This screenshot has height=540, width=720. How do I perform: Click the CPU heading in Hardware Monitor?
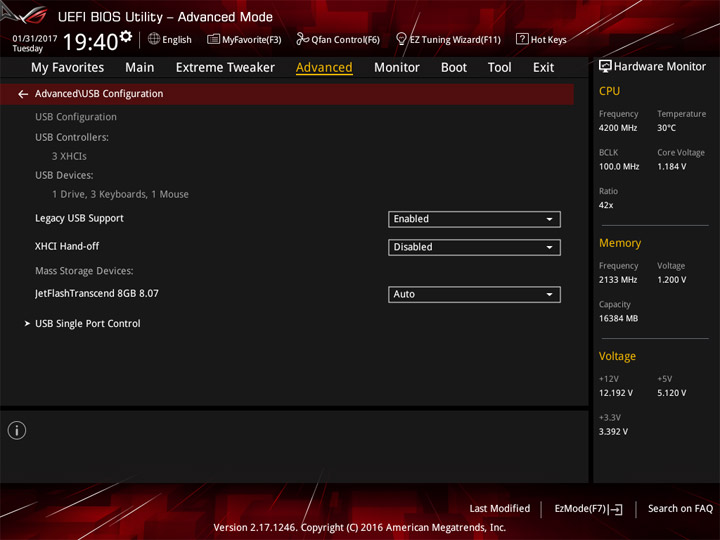[609, 91]
